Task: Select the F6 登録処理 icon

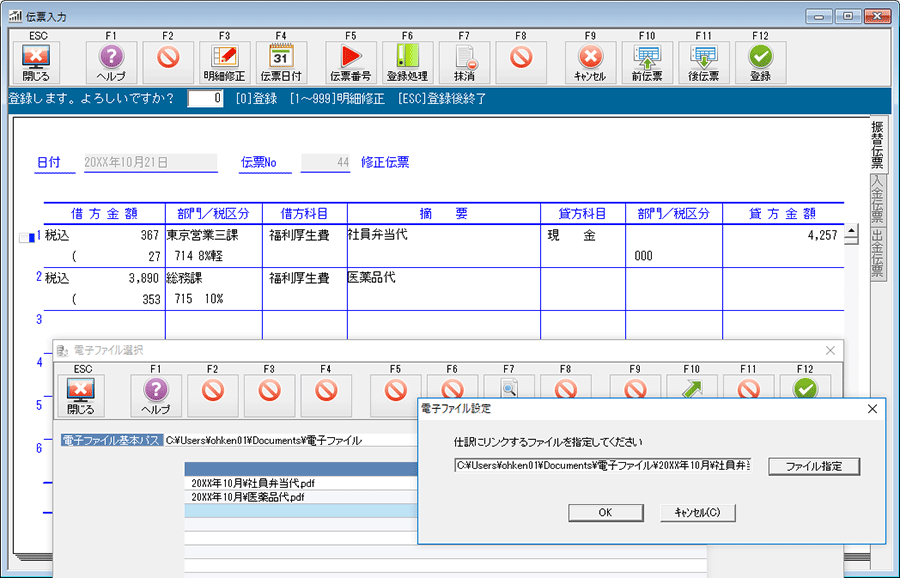Action: 407,63
